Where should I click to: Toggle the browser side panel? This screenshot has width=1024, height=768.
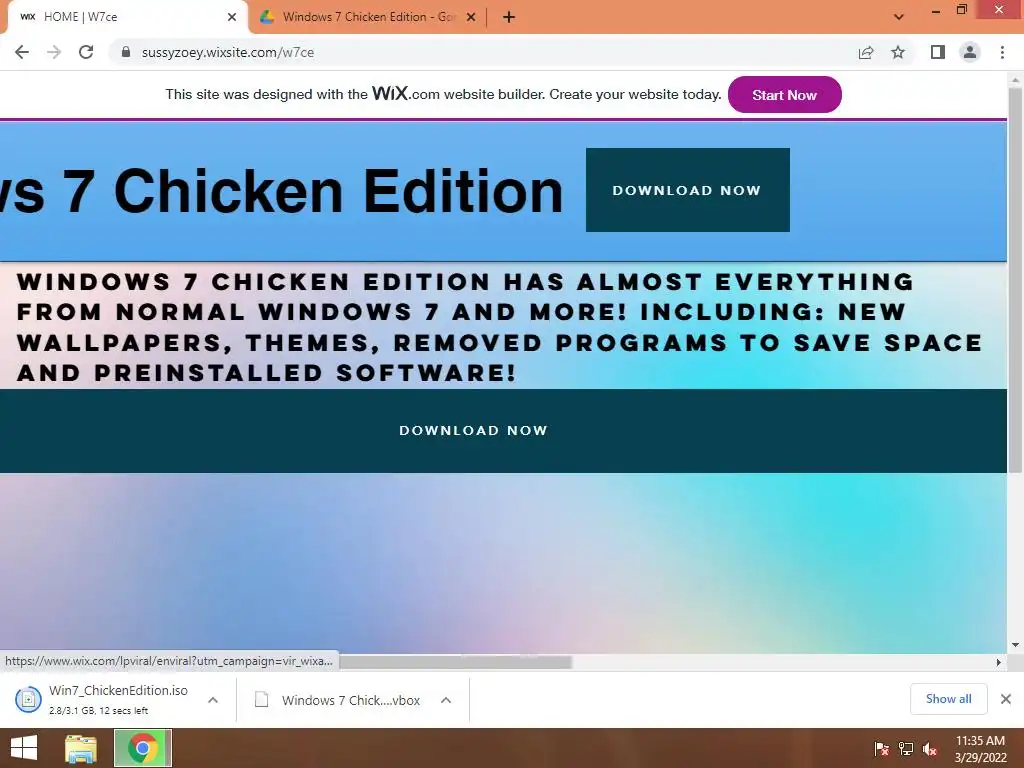[x=938, y=52]
